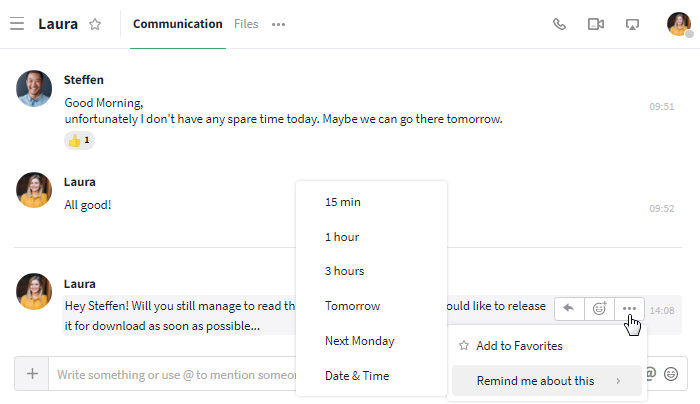Start screen sharing session
This screenshot has height=404, width=700.
pos(632,24)
